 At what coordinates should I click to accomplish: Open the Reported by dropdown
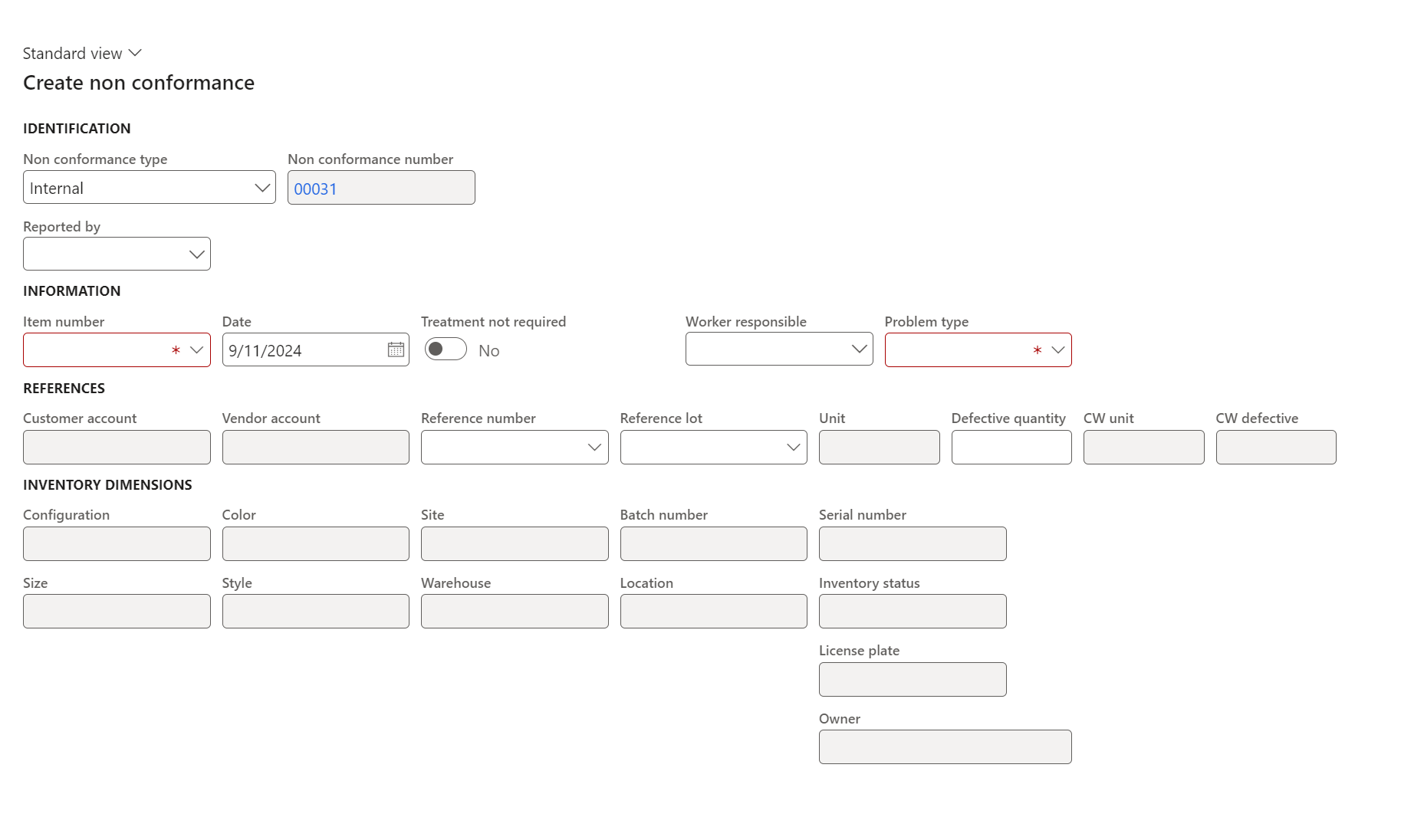[197, 254]
